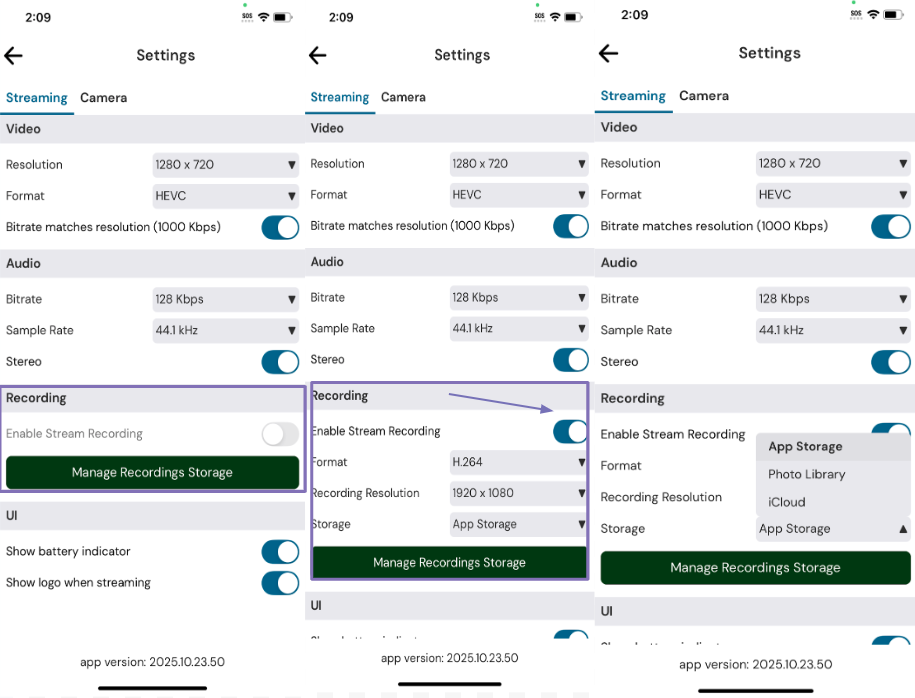This screenshot has height=698, width=915.
Task: Open the 1920 x 1080 Recording Resolution dropdown
Action: pos(518,493)
